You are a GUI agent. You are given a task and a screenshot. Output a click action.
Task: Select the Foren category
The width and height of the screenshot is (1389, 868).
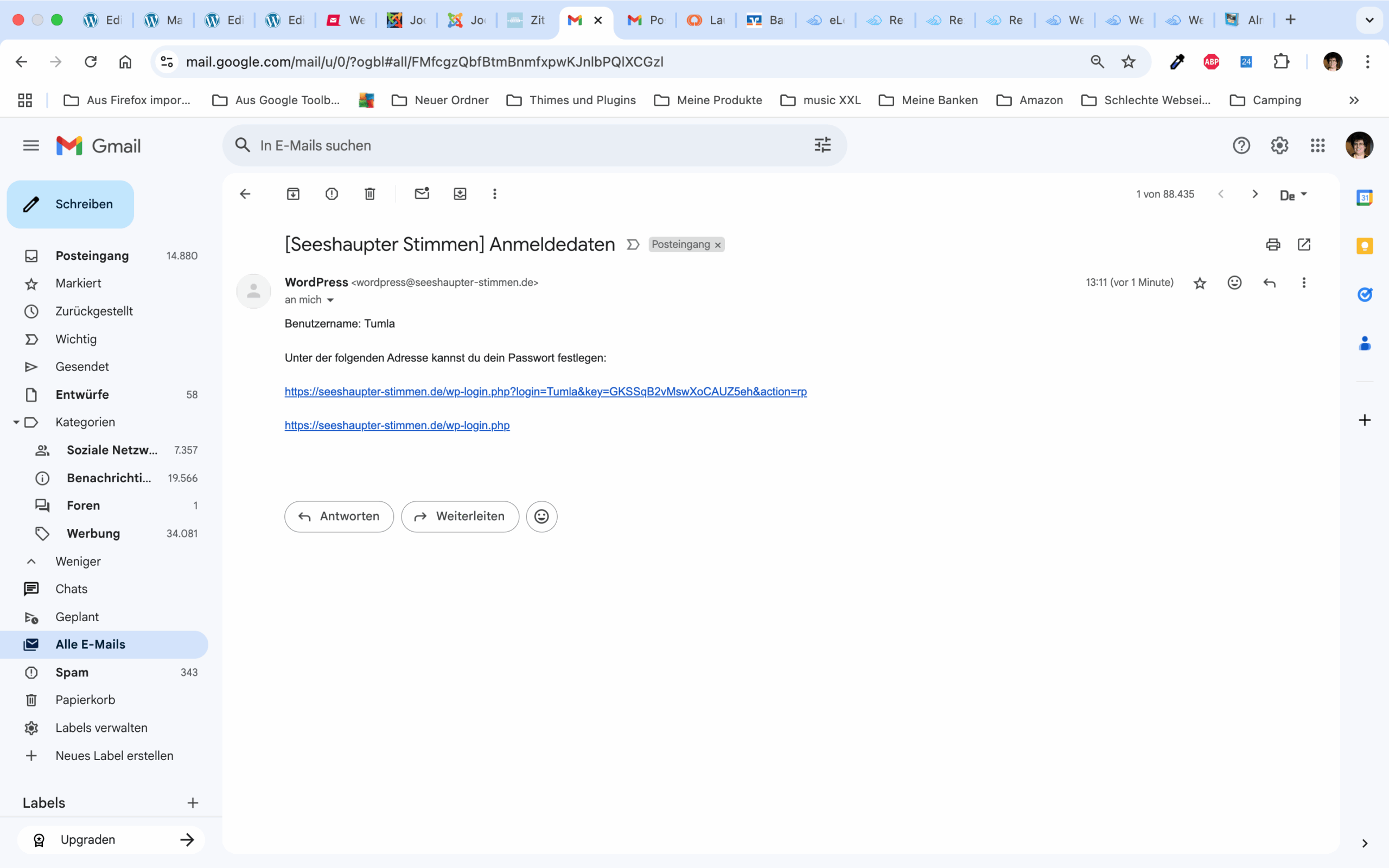[x=104, y=506]
